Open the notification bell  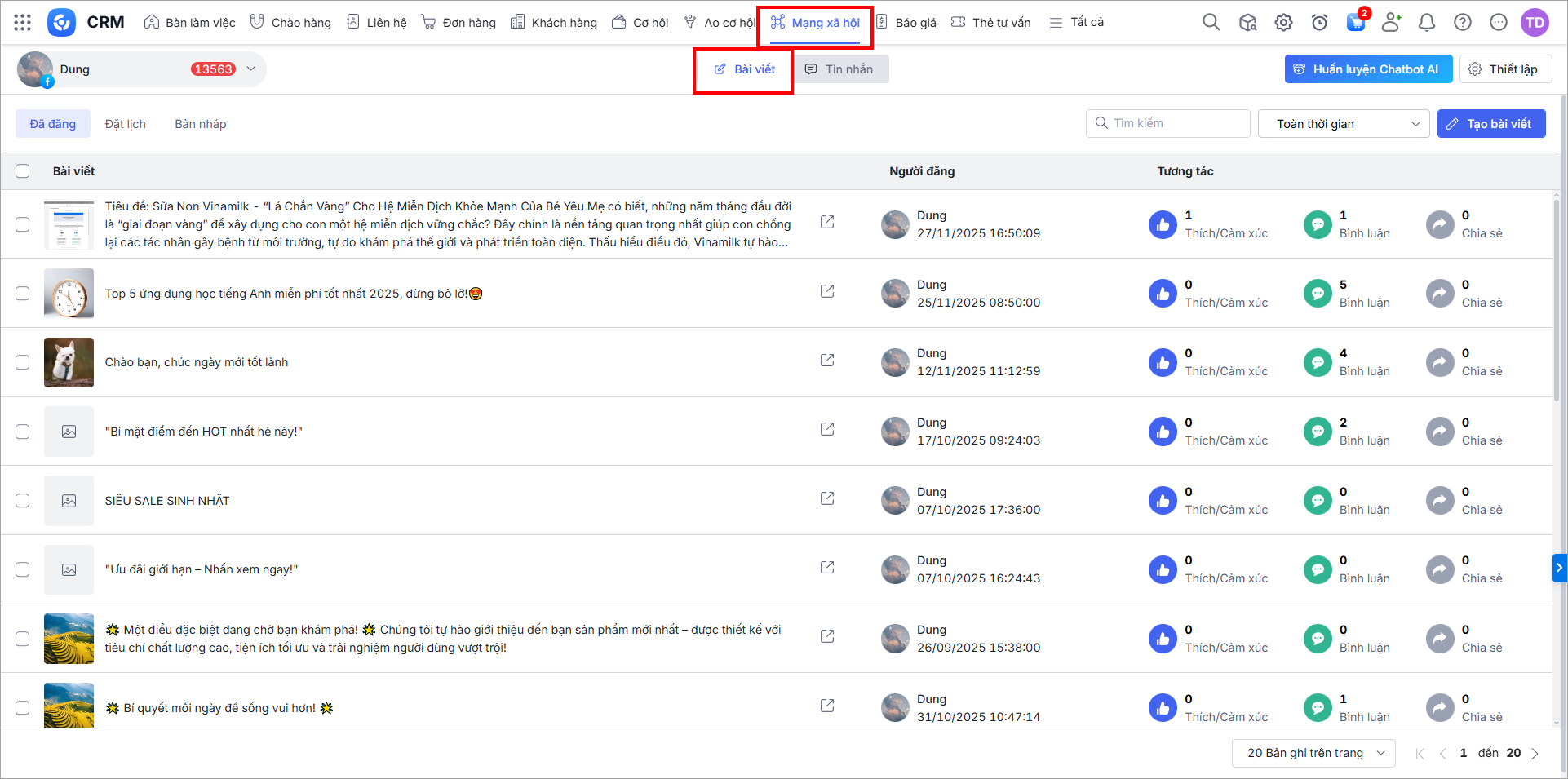(1426, 23)
